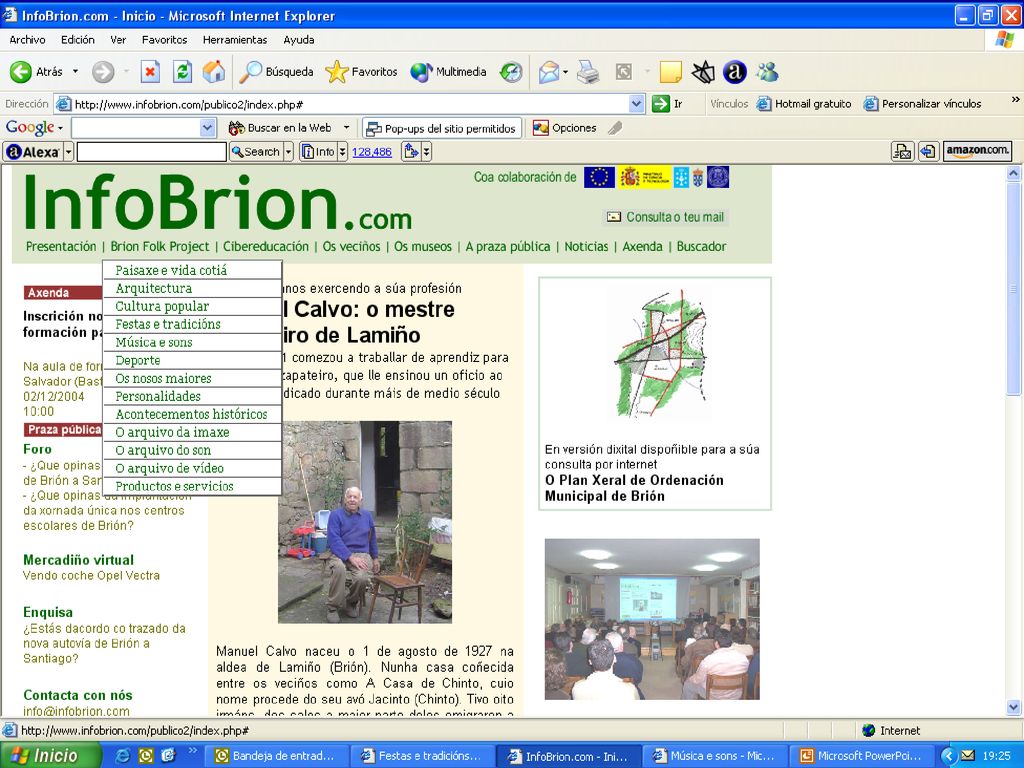Open the Favoritos menu in menu bar
This screenshot has width=1024, height=768.
[165, 40]
